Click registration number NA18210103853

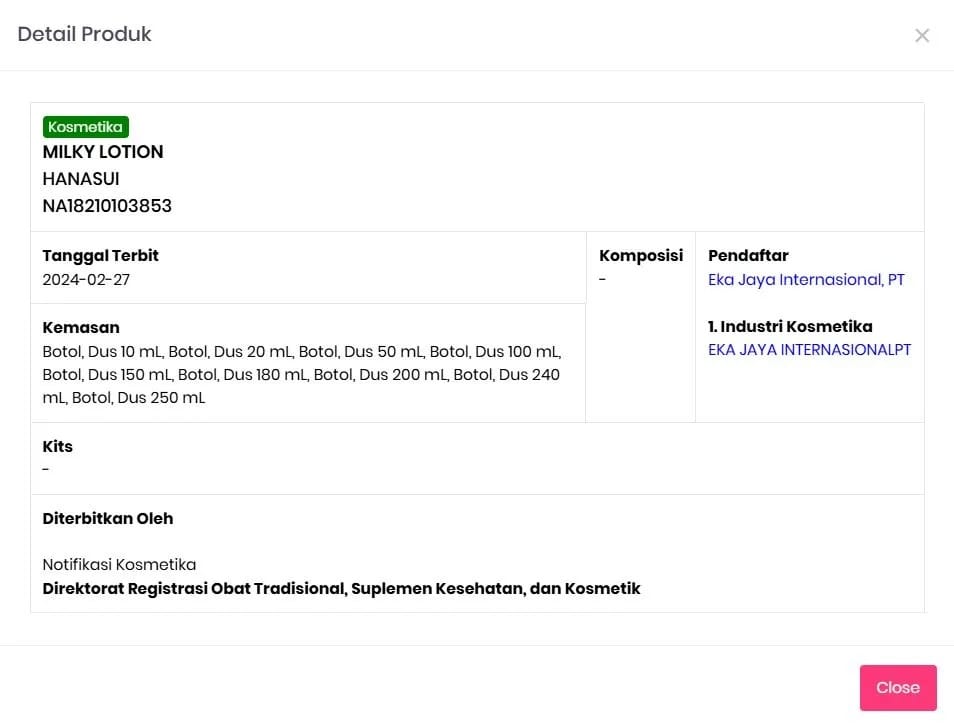pos(107,206)
